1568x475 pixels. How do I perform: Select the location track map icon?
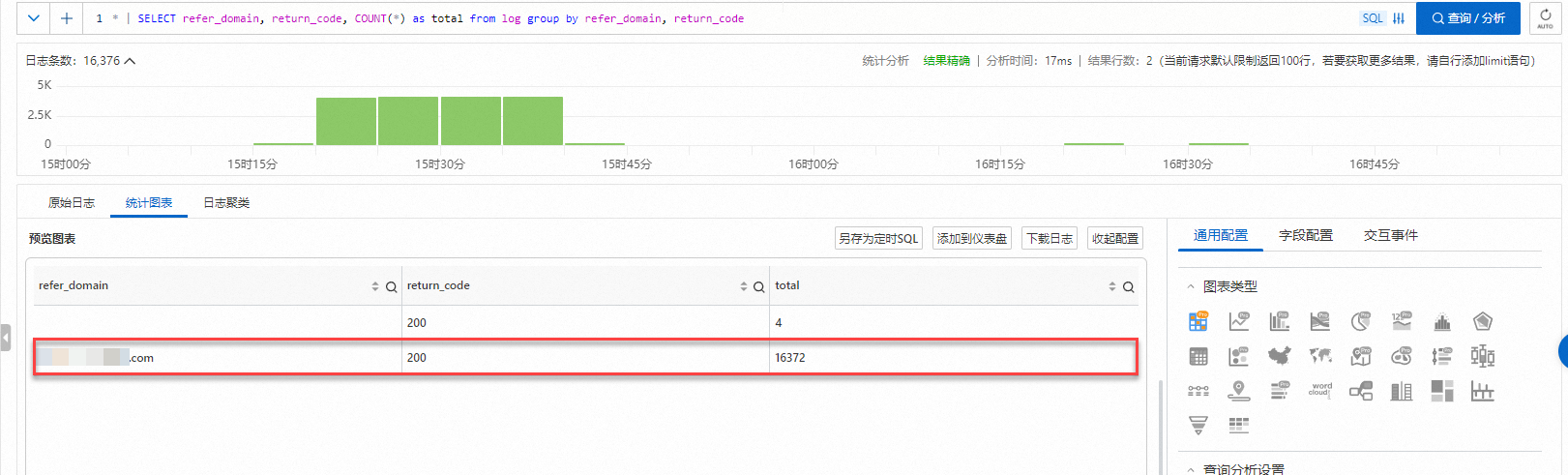coord(1239,391)
